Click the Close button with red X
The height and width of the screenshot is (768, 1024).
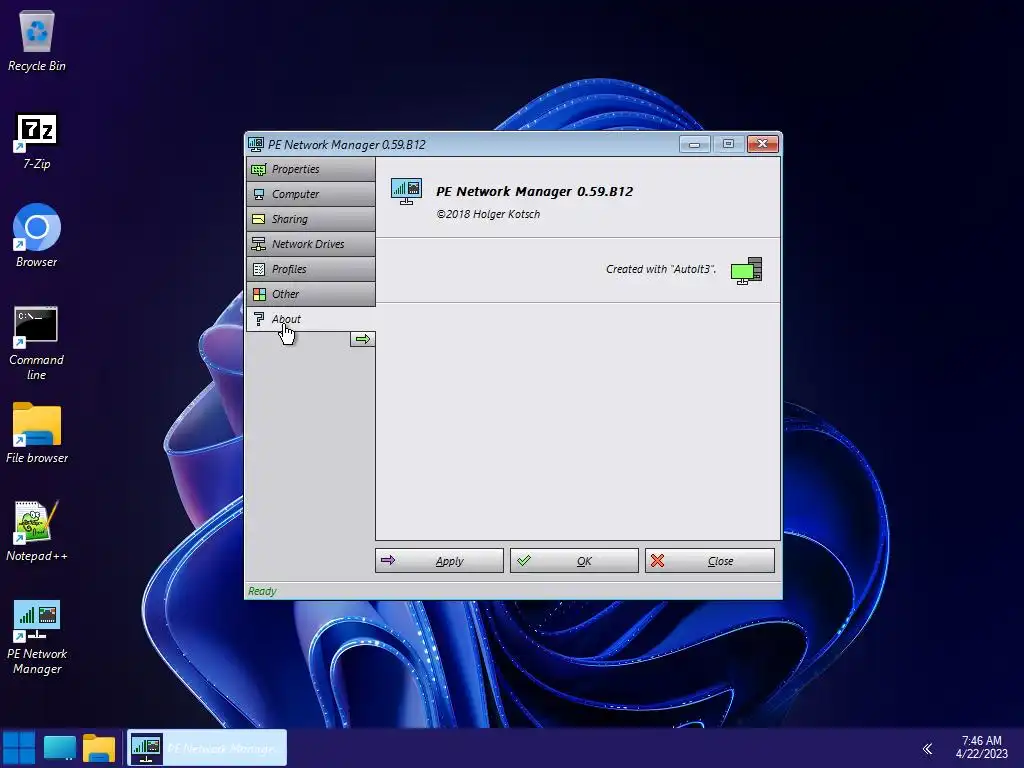coord(710,561)
